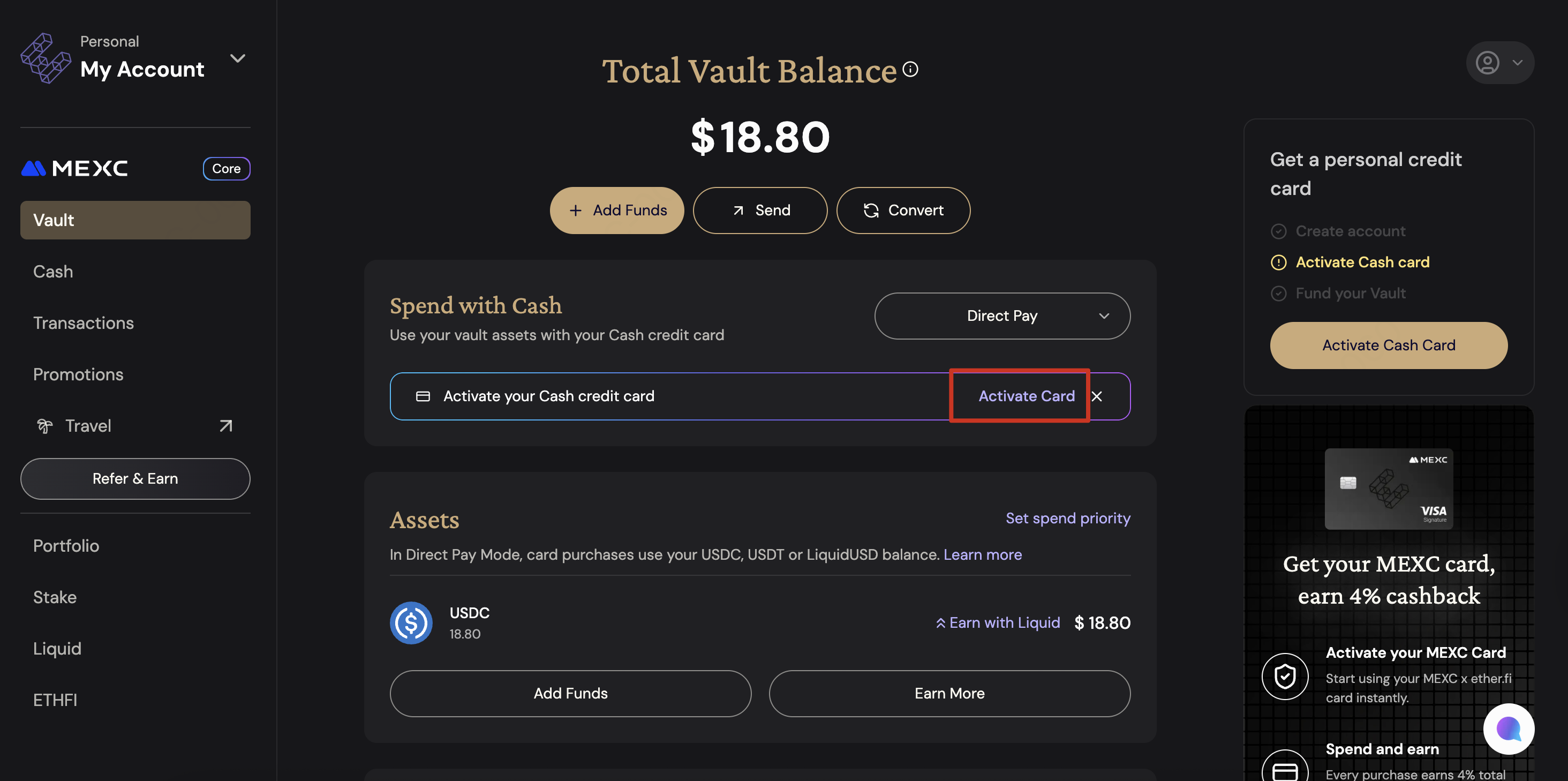Click the USDC coin icon
This screenshot has height=781, width=1568.
click(411, 623)
